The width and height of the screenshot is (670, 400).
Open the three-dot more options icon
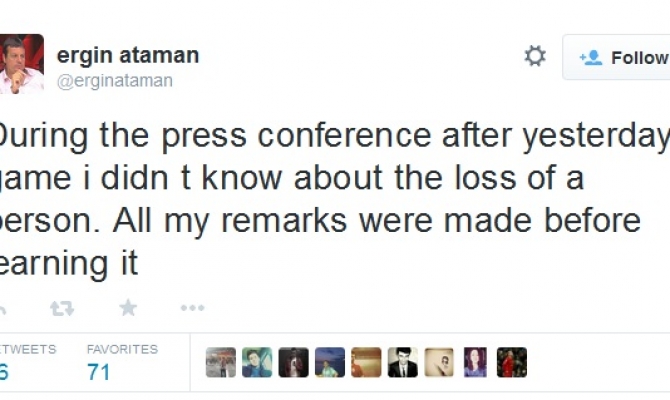click(x=192, y=308)
